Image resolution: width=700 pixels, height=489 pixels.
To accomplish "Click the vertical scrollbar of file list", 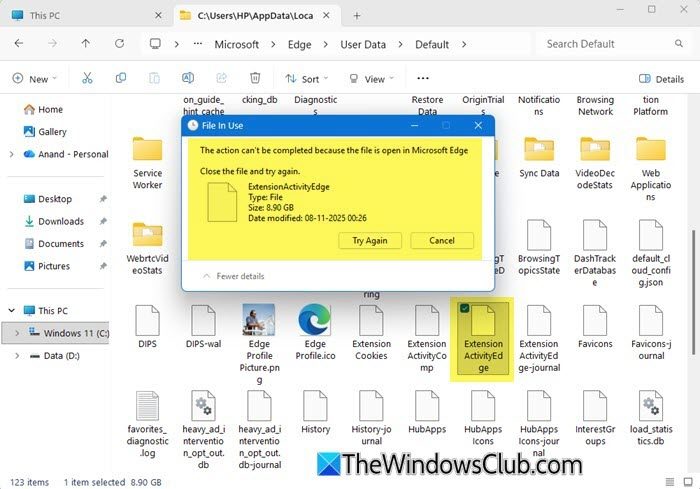I will 693,292.
